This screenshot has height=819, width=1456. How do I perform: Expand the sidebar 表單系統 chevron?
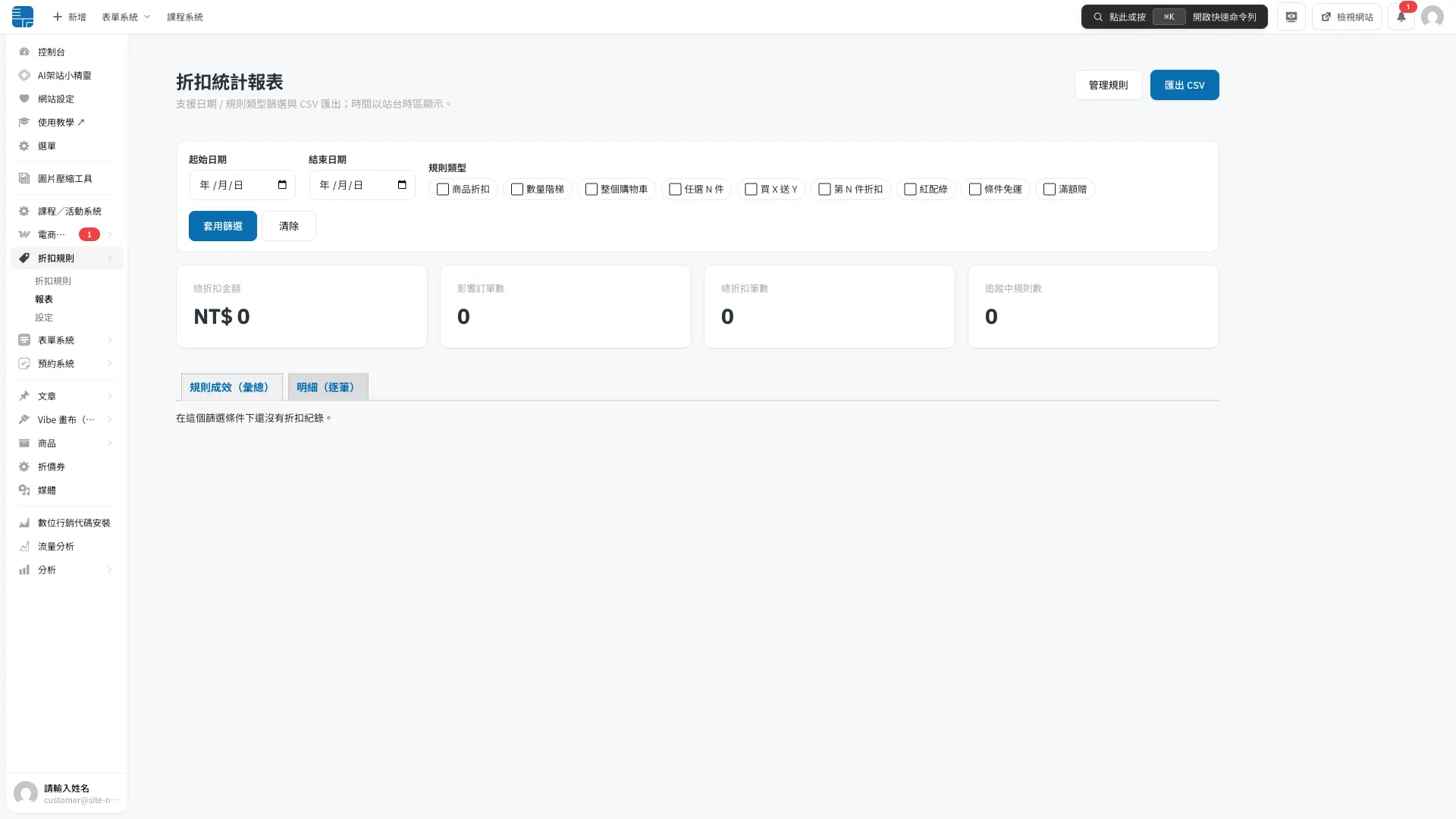click(x=109, y=340)
